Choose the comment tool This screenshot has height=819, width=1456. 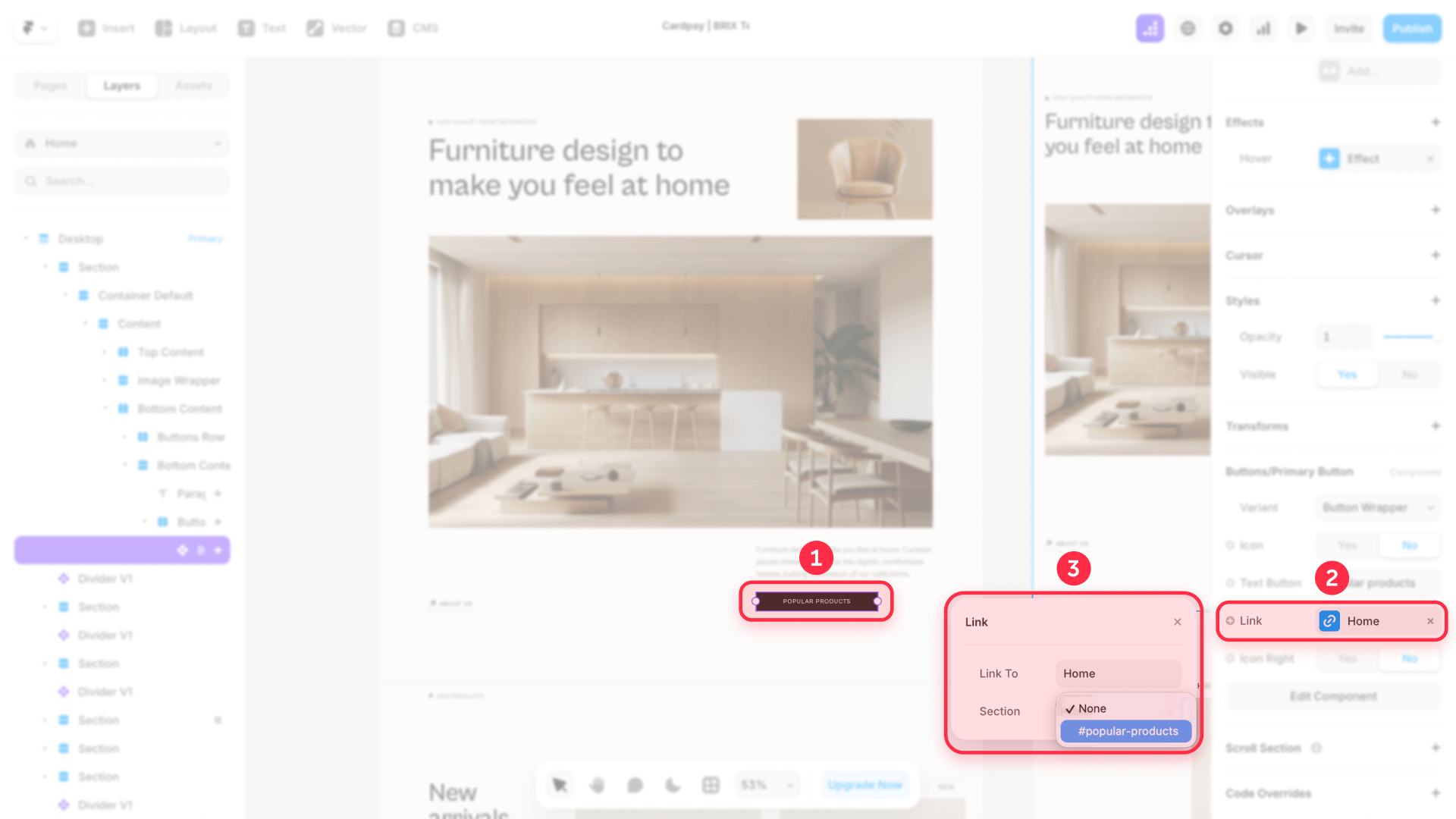[x=635, y=785]
